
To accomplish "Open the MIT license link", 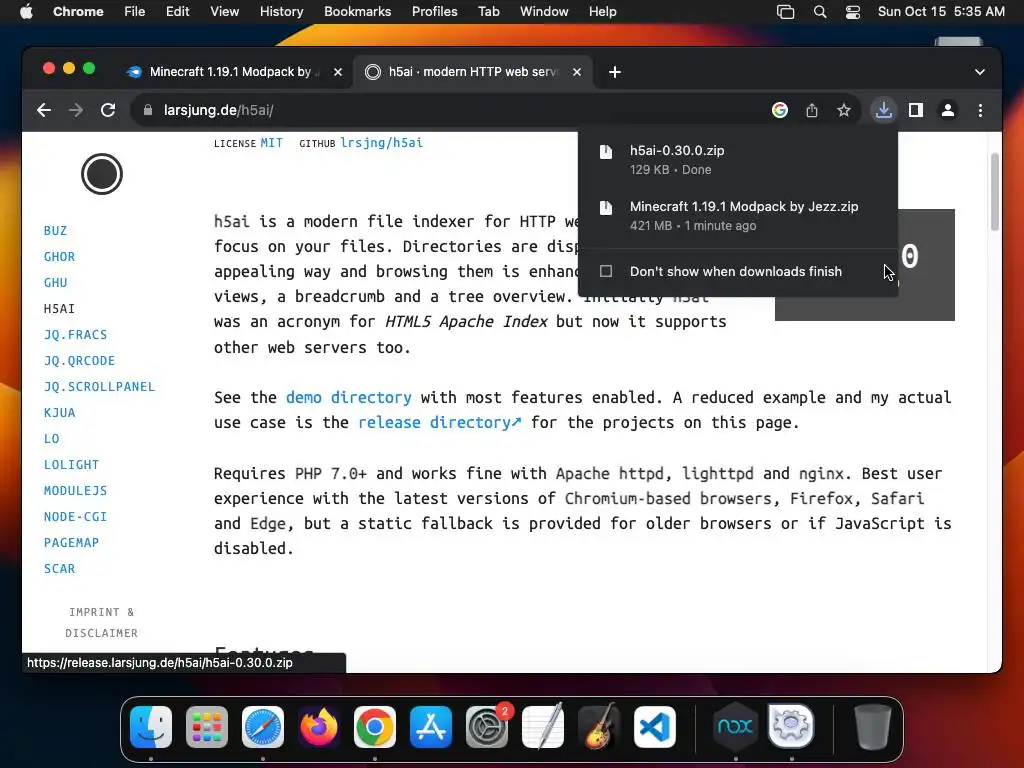I will pyautogui.click(x=272, y=142).
